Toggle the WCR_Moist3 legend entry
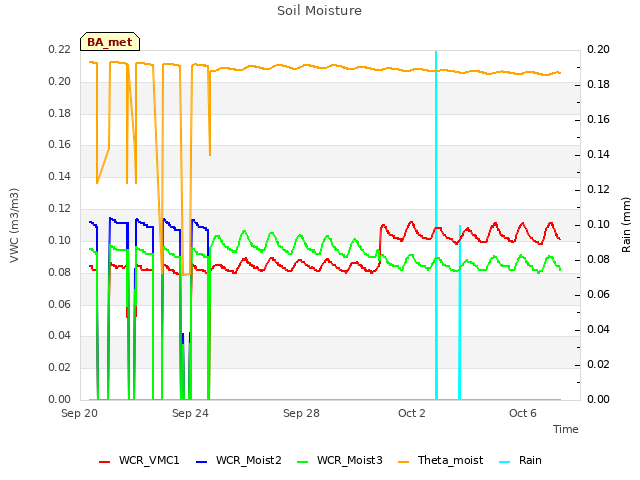This screenshot has width=640, height=480. pyautogui.click(x=340, y=460)
